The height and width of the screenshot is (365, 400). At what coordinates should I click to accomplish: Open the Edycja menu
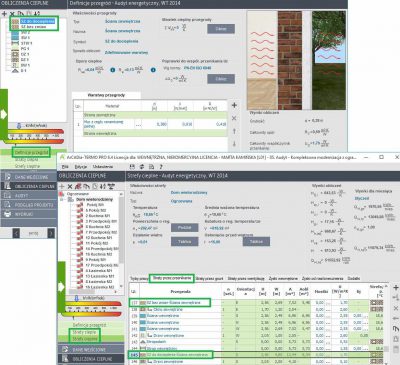(x=81, y=166)
